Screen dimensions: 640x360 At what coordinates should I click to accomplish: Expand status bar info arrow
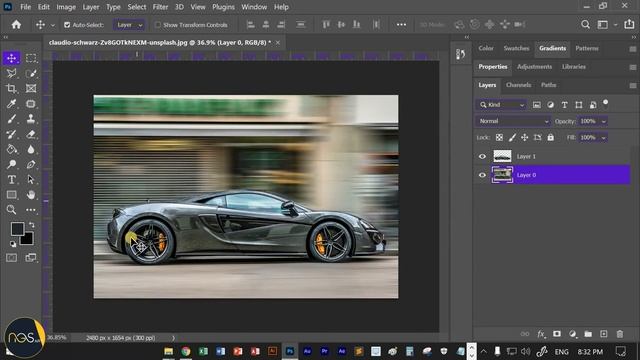[173, 338]
